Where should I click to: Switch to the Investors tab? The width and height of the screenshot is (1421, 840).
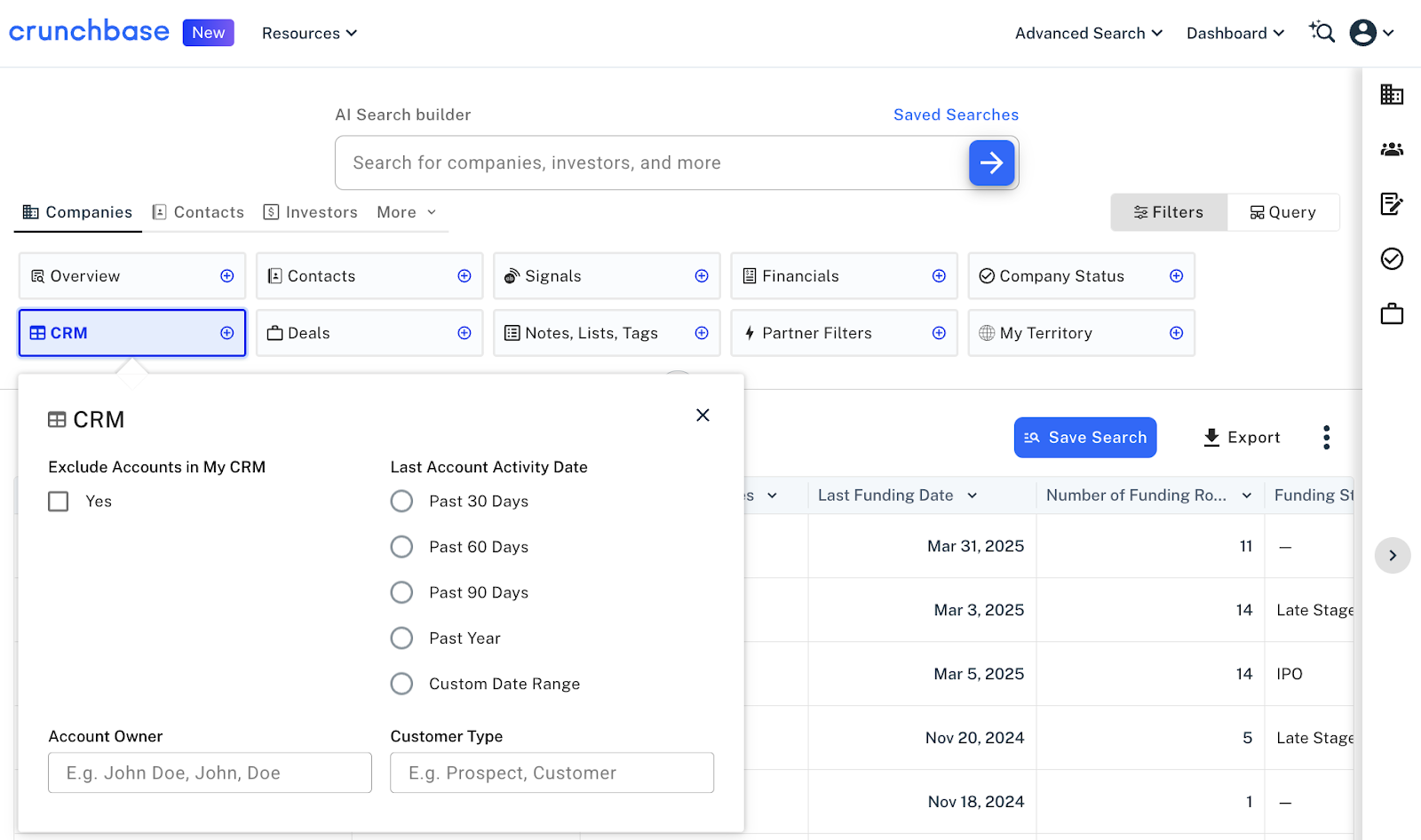pyautogui.click(x=311, y=212)
